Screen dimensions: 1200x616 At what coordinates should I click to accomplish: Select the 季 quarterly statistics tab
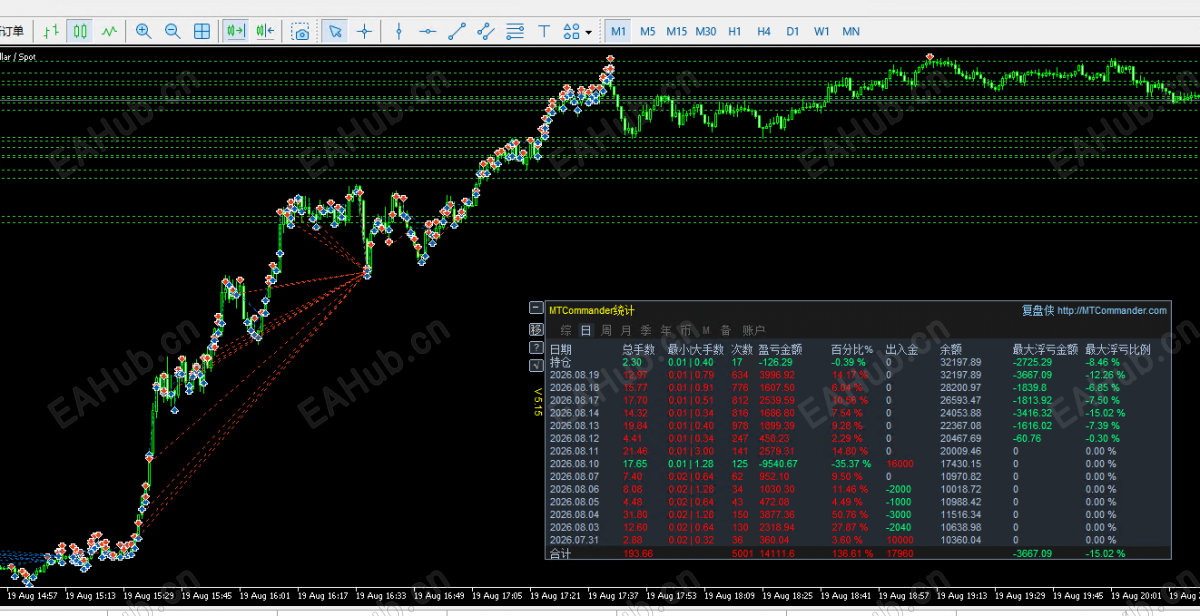pyautogui.click(x=646, y=330)
